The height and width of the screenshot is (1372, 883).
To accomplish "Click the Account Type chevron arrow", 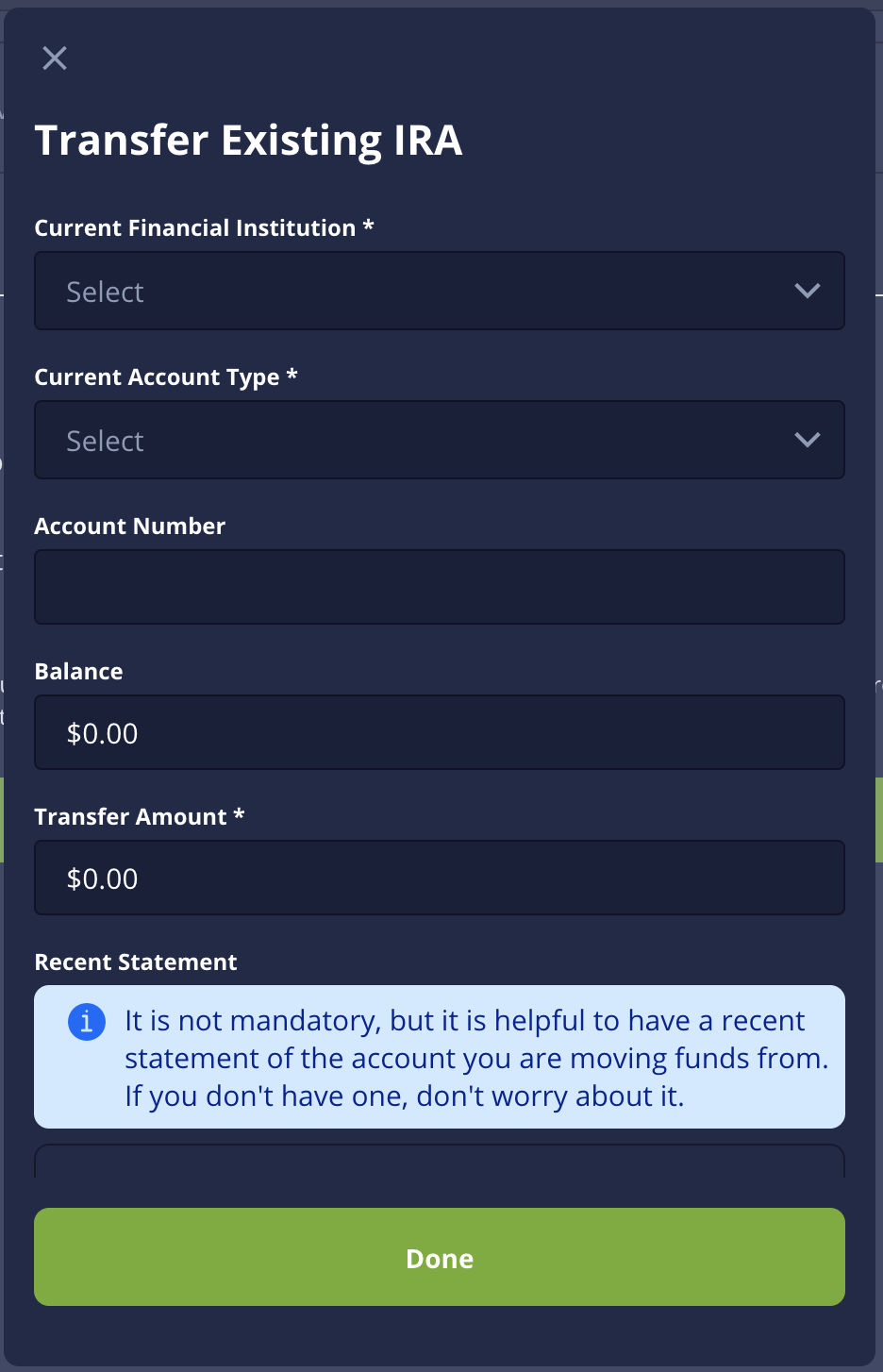I will tap(808, 440).
